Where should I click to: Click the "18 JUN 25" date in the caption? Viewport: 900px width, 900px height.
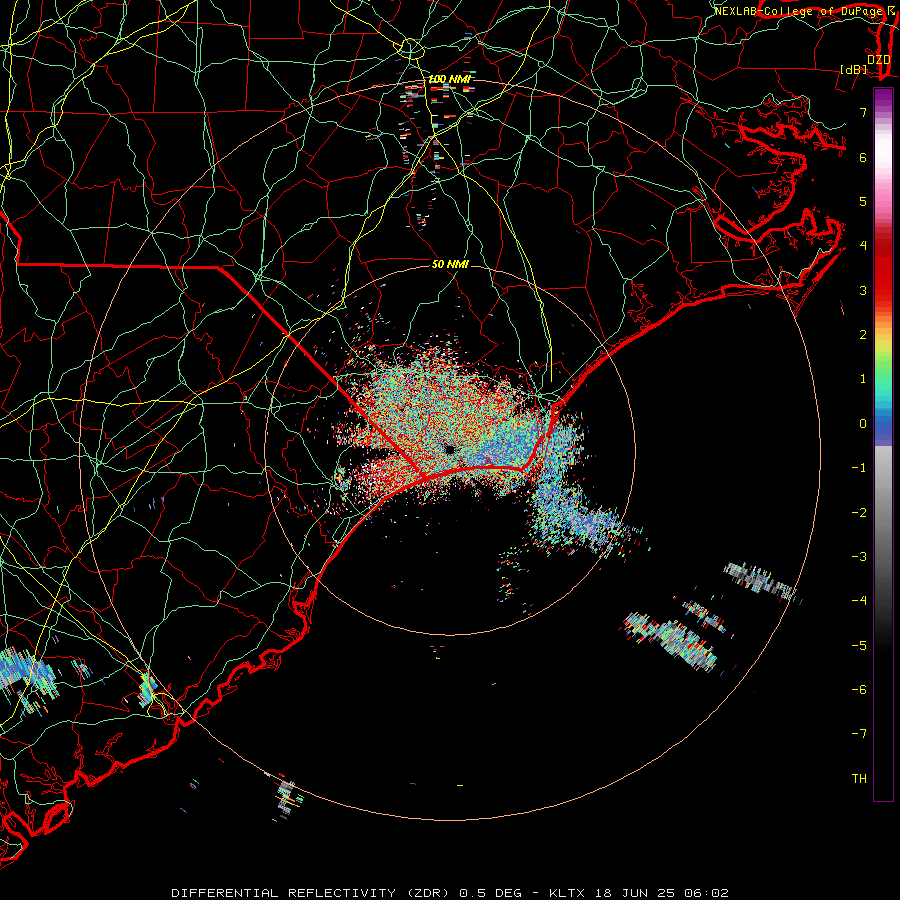634,893
